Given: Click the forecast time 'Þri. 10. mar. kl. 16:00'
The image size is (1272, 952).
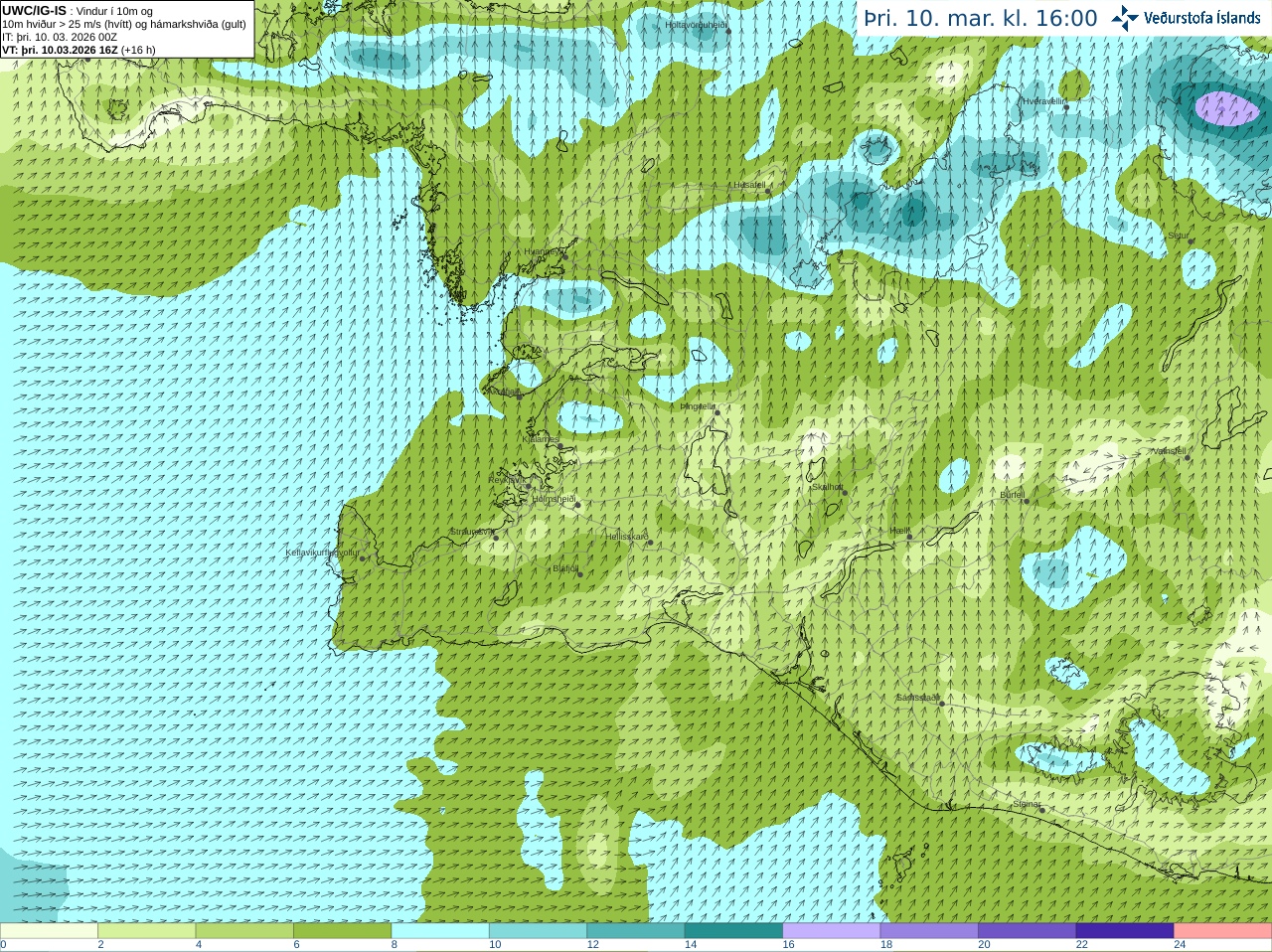Looking at the screenshot, I should click(981, 18).
